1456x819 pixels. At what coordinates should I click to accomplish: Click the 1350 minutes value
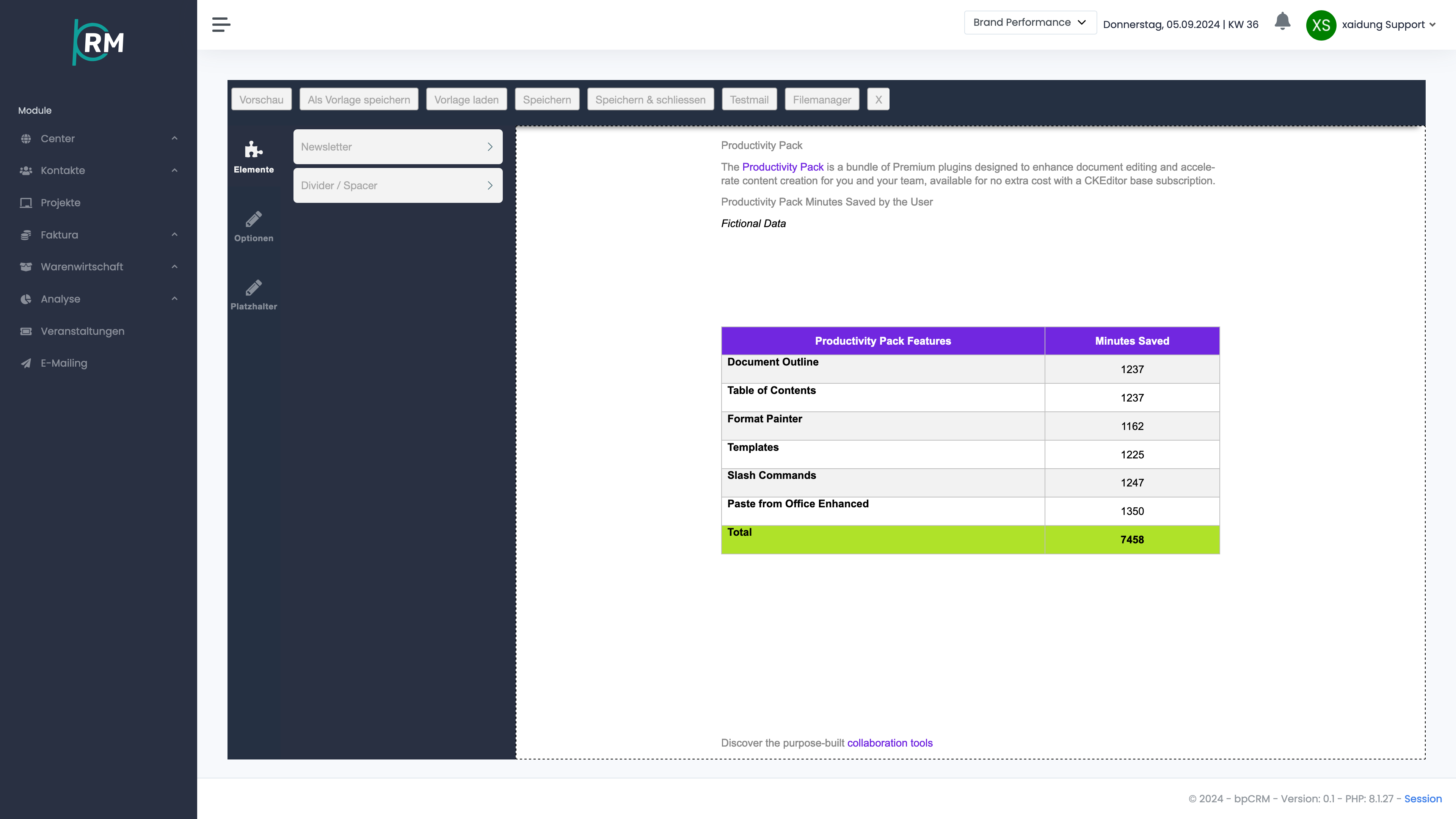[x=1132, y=511]
